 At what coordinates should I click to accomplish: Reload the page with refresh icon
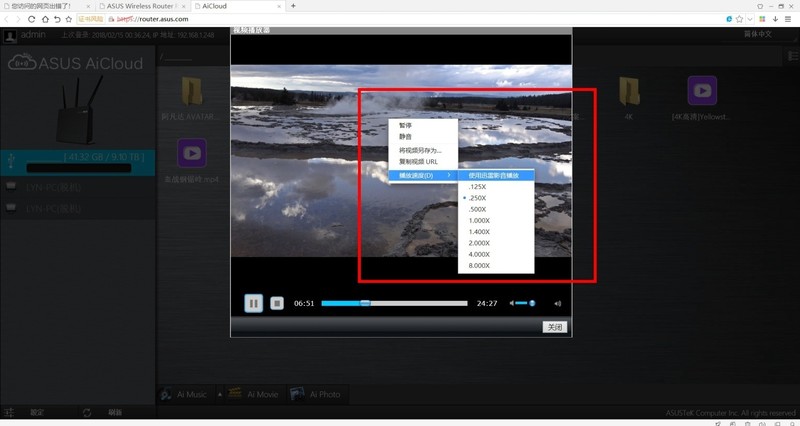click(32, 19)
